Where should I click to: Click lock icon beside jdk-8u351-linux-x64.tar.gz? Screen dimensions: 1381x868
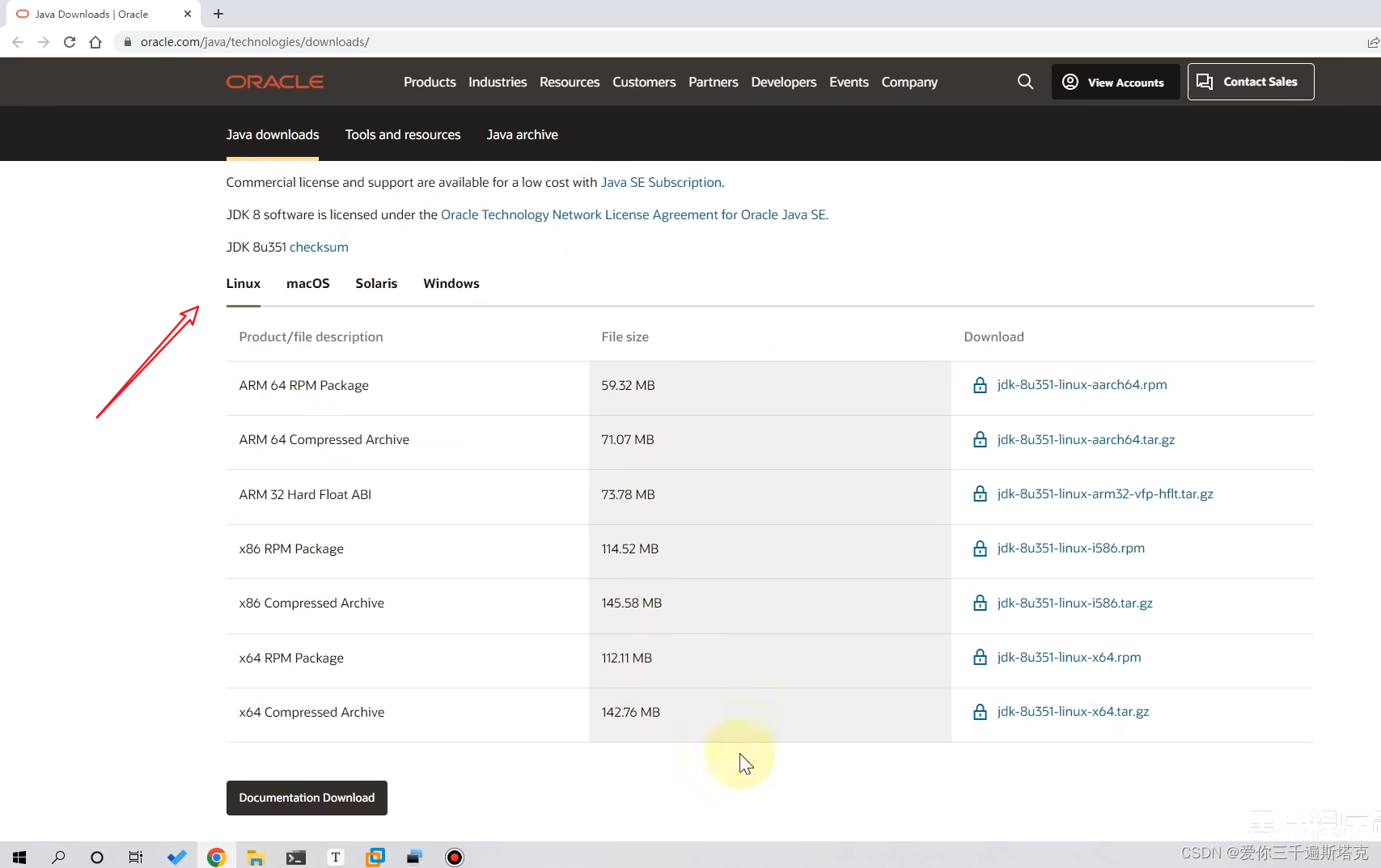pyautogui.click(x=980, y=712)
